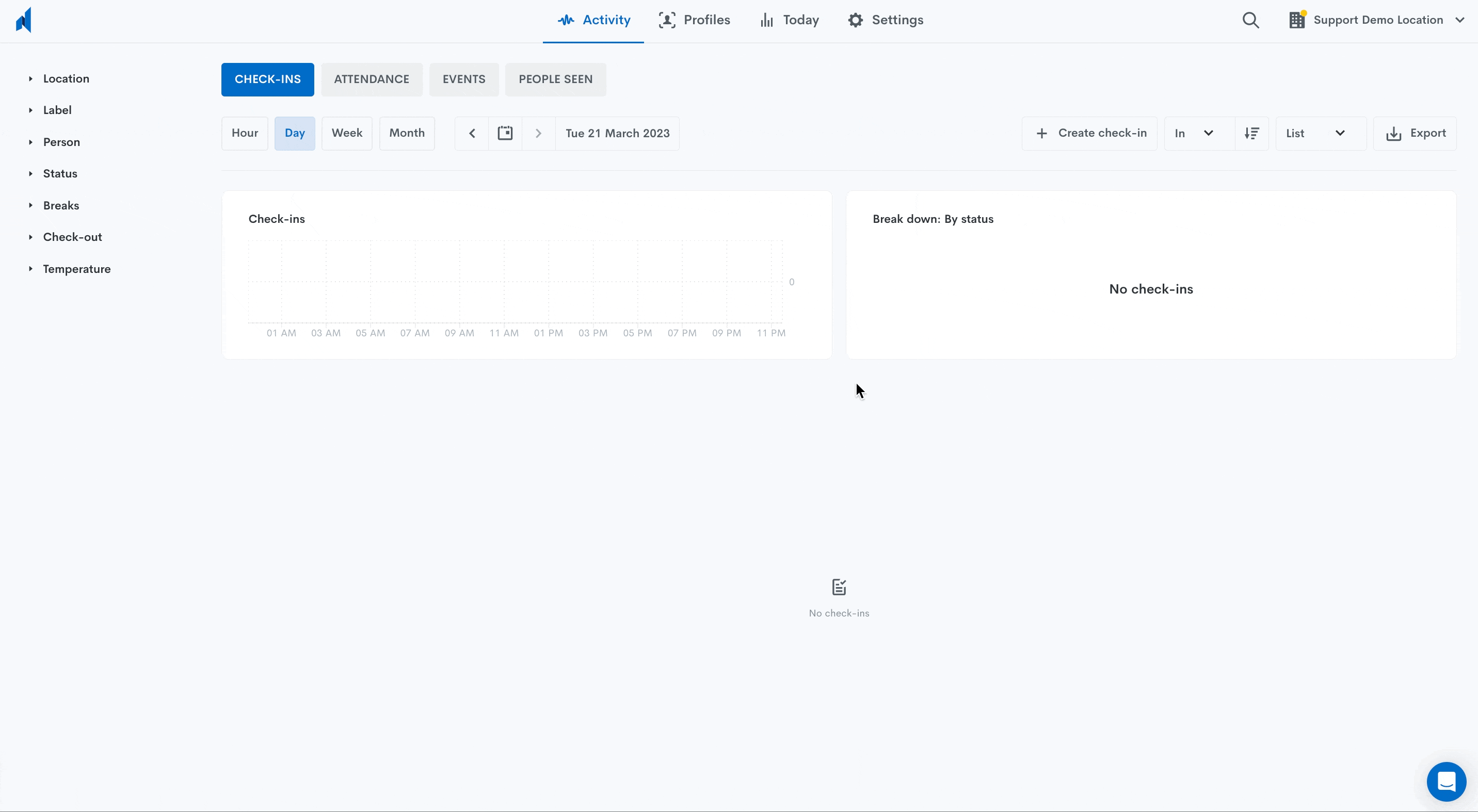This screenshot has width=1478, height=812.
Task: Open the search magnifier icon
Action: pyautogui.click(x=1250, y=21)
